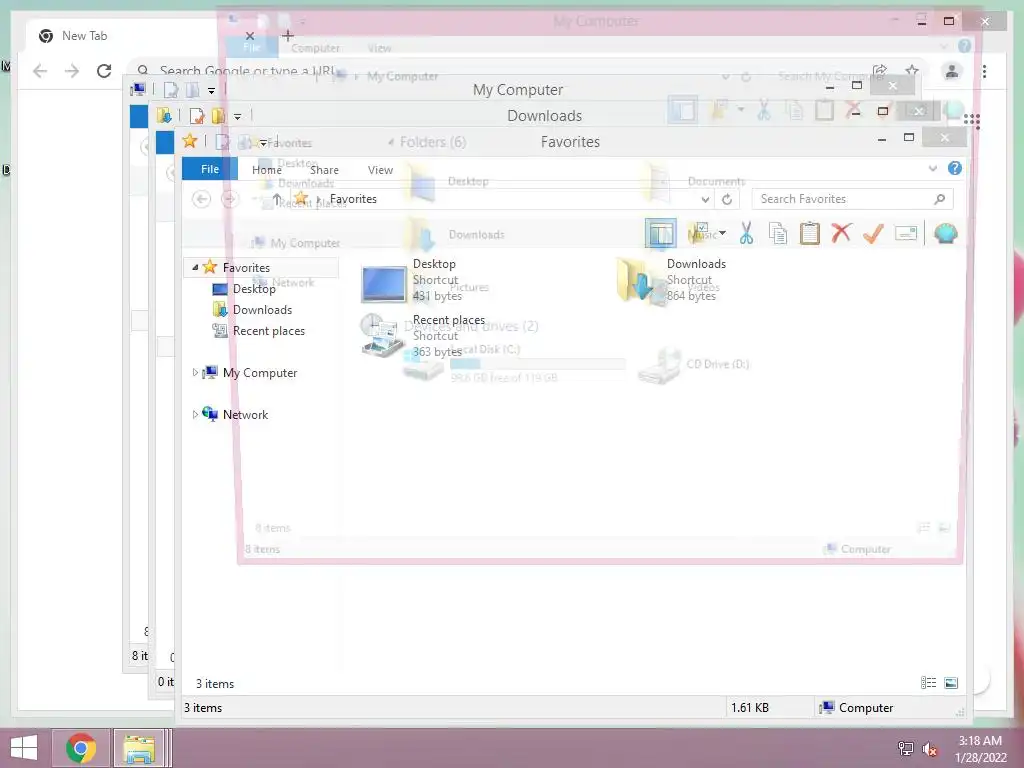Select Downloads in the navigation tree
This screenshot has height=768, width=1024.
point(263,310)
